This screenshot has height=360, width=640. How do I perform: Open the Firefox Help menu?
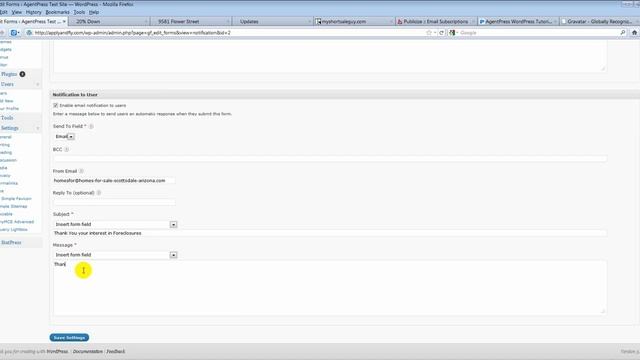coord(94,12)
